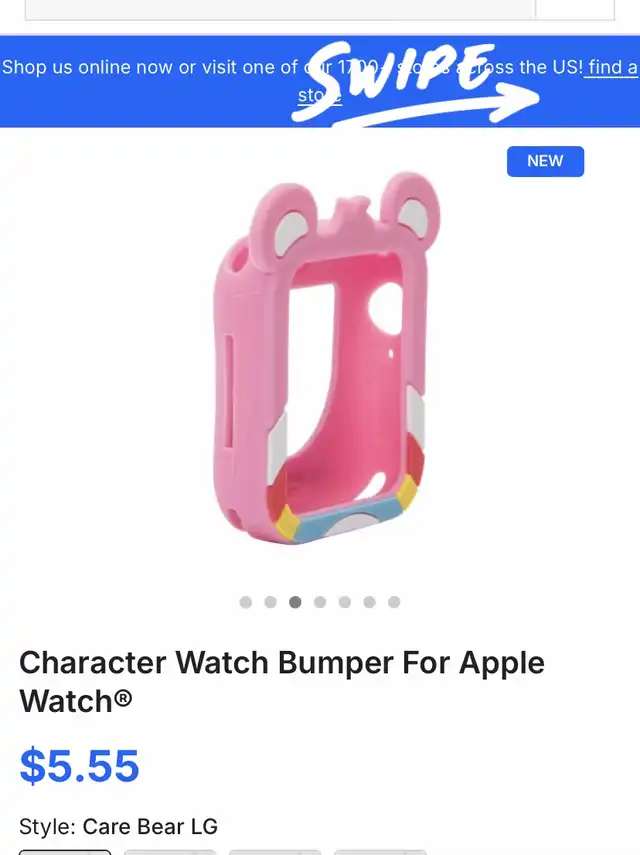Go to the last carousel dot

(x=394, y=602)
